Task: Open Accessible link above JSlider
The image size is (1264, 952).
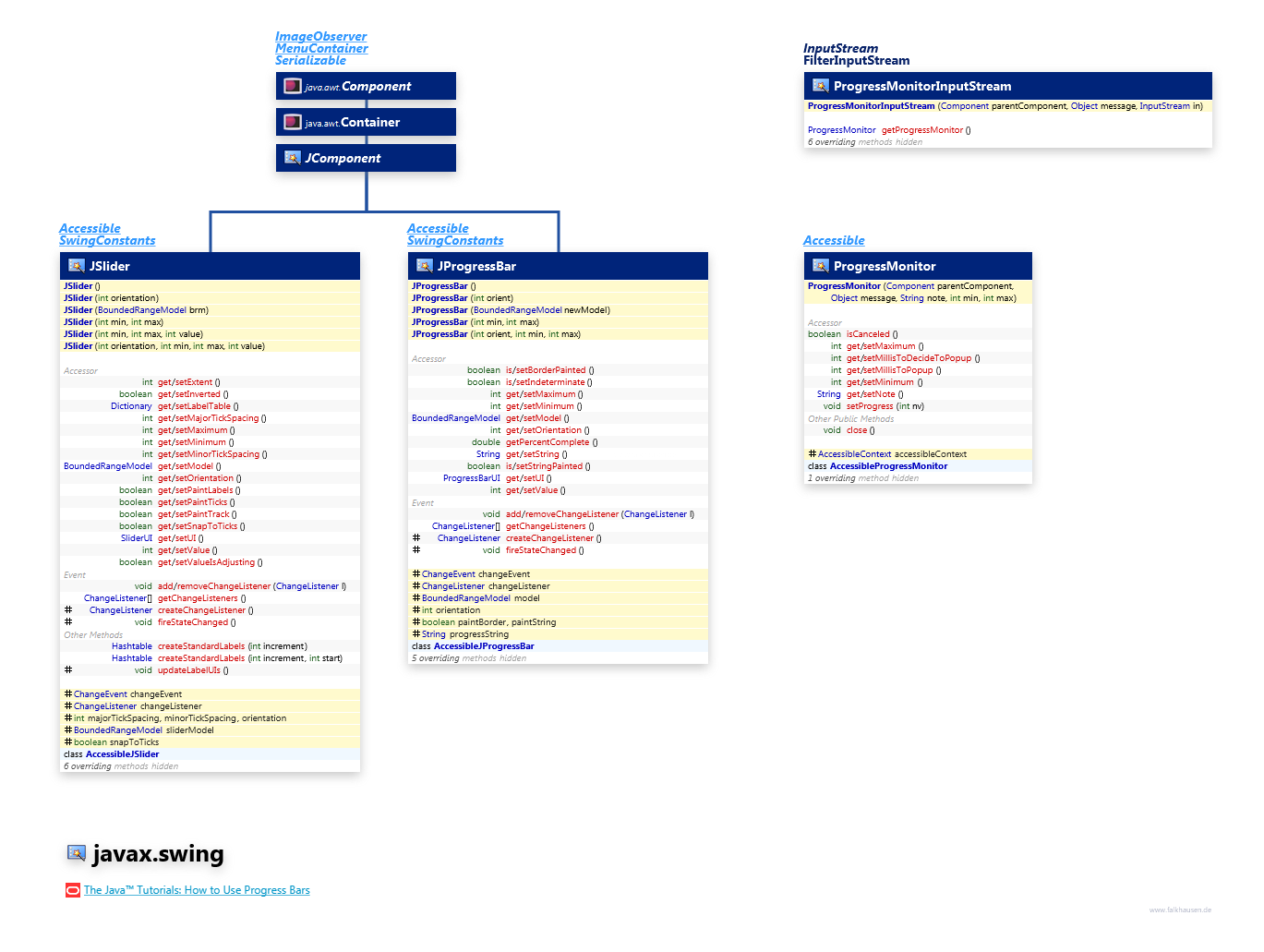Action: point(90,229)
